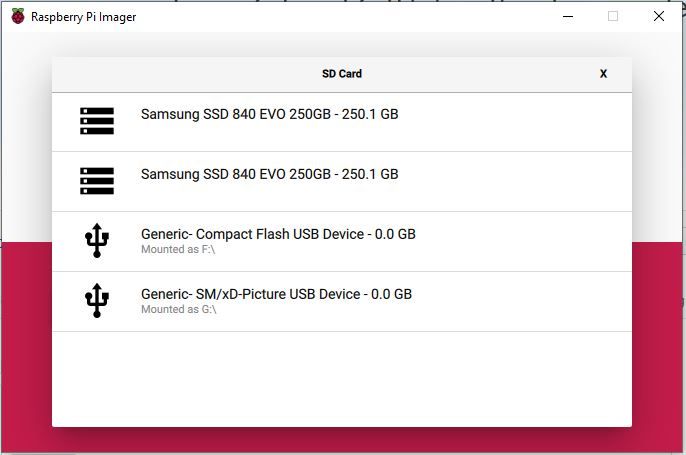Click the storage drive icon of second Samsung SSD
The image size is (686, 455).
click(x=97, y=181)
